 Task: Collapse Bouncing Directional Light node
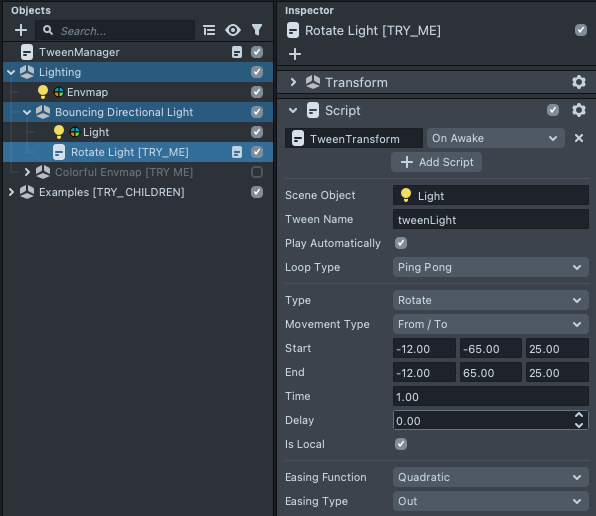pos(27,112)
